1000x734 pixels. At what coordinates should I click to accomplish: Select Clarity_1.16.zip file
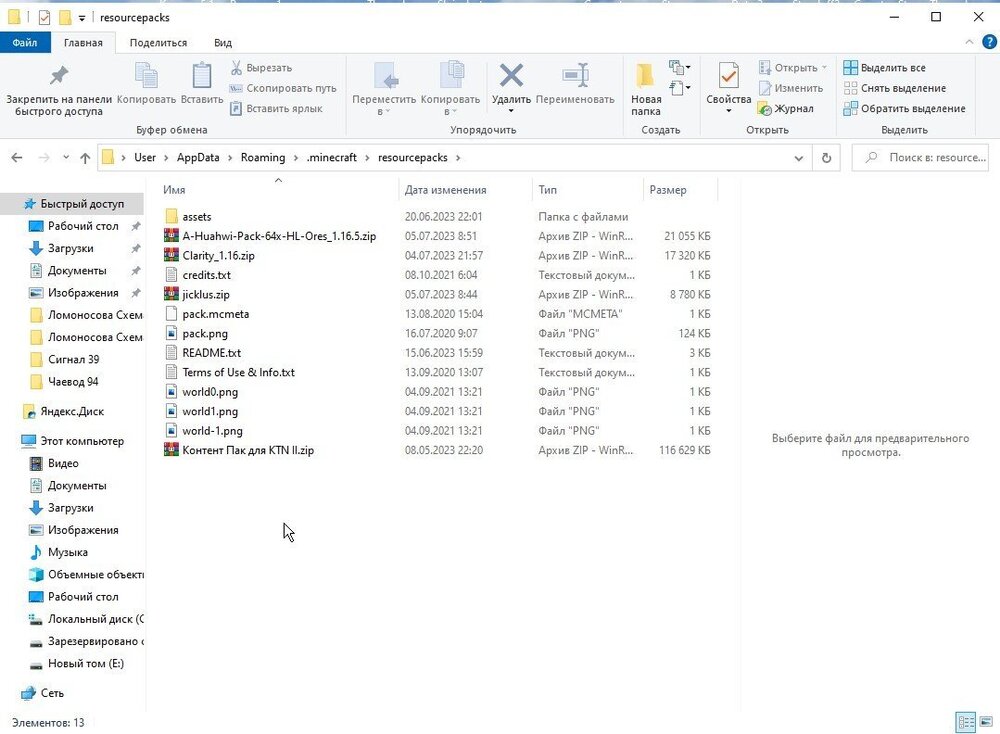tap(218, 256)
